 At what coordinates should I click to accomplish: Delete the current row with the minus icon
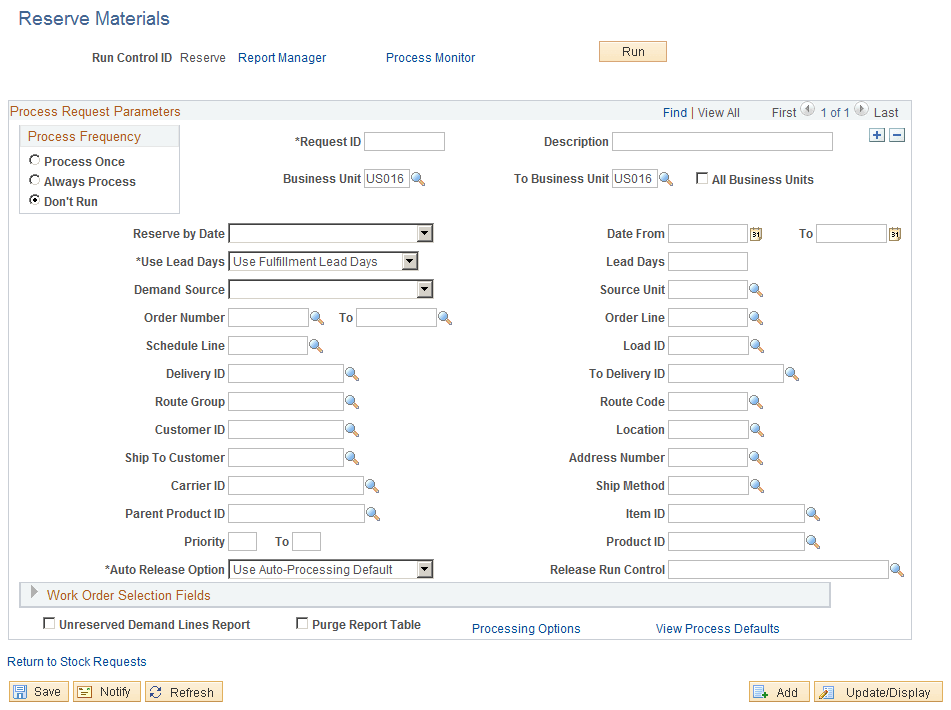(896, 134)
